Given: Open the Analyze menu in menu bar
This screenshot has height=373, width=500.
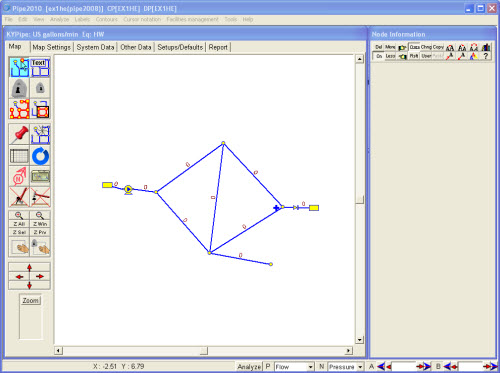Looking at the screenshot, I should [x=59, y=19].
